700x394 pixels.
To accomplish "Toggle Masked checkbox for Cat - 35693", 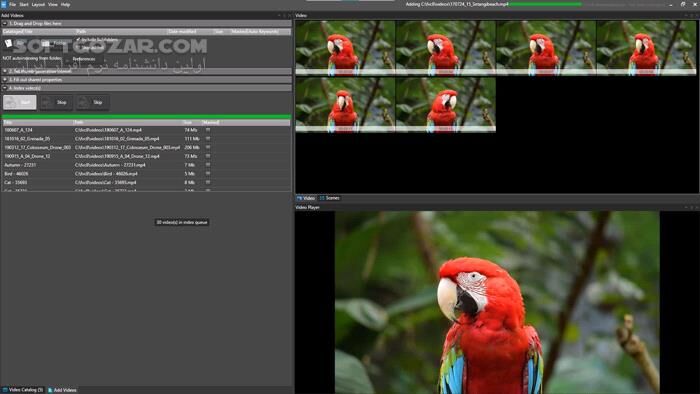I will pyautogui.click(x=208, y=182).
